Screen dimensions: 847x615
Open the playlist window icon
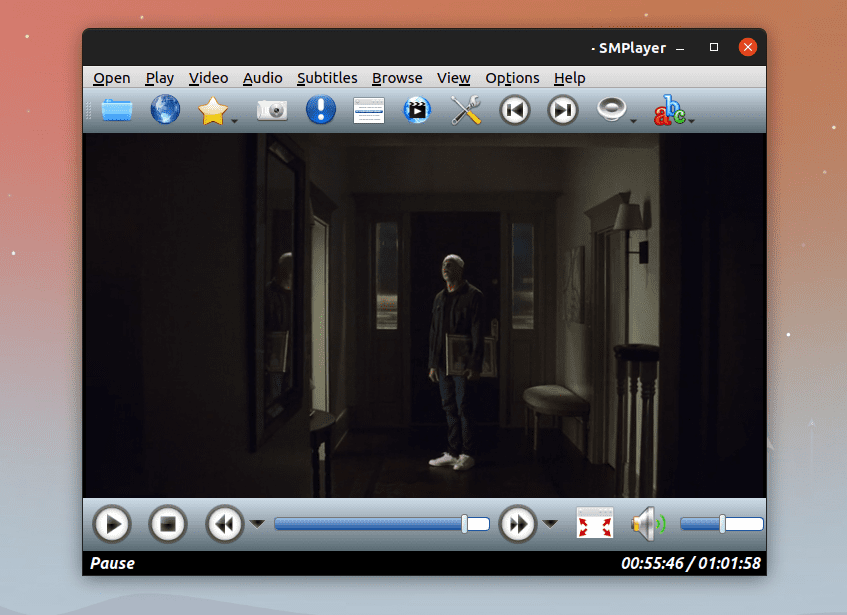point(369,110)
